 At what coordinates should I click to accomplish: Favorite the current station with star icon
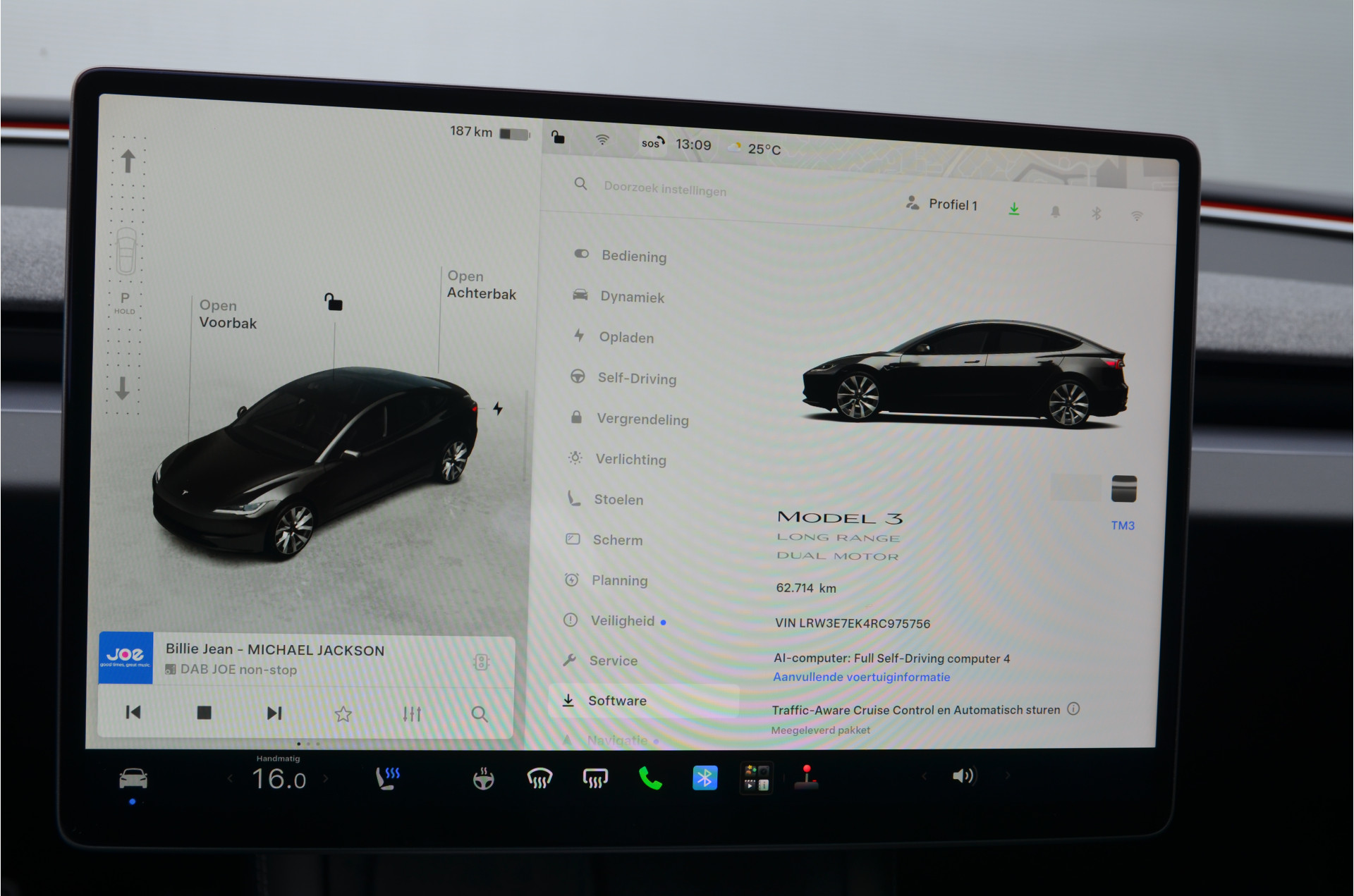point(343,714)
